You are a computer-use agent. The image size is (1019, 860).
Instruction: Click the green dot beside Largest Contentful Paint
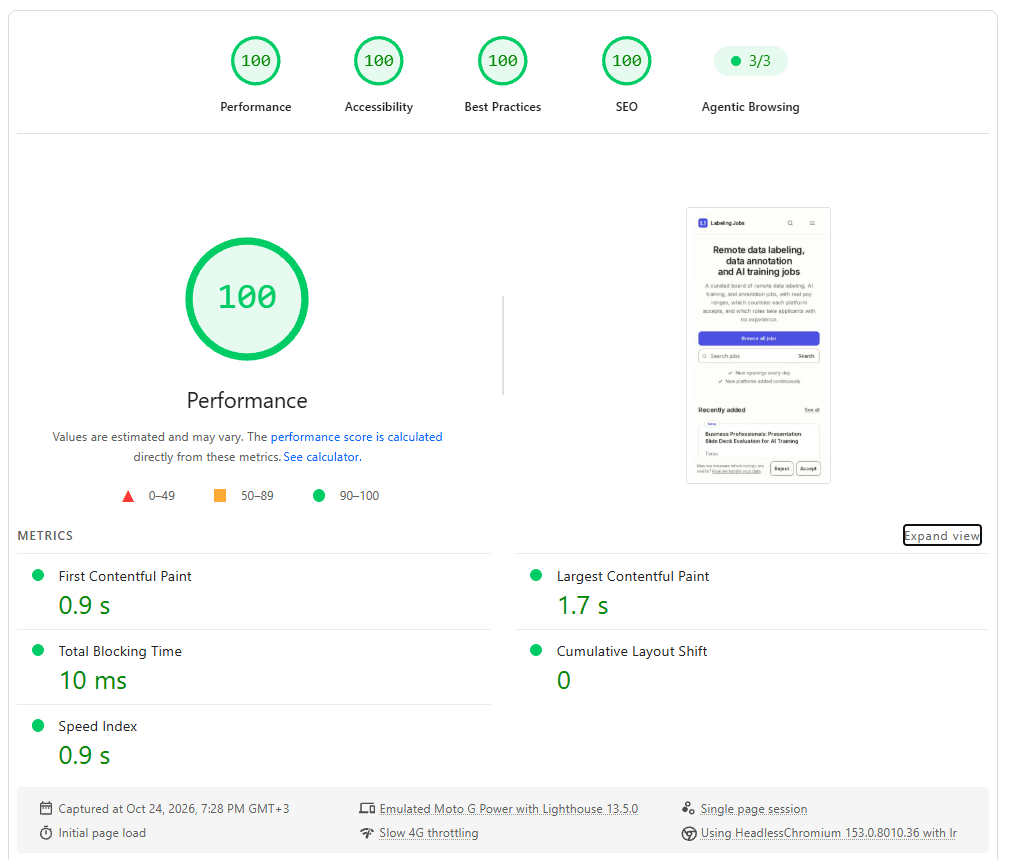(x=536, y=575)
